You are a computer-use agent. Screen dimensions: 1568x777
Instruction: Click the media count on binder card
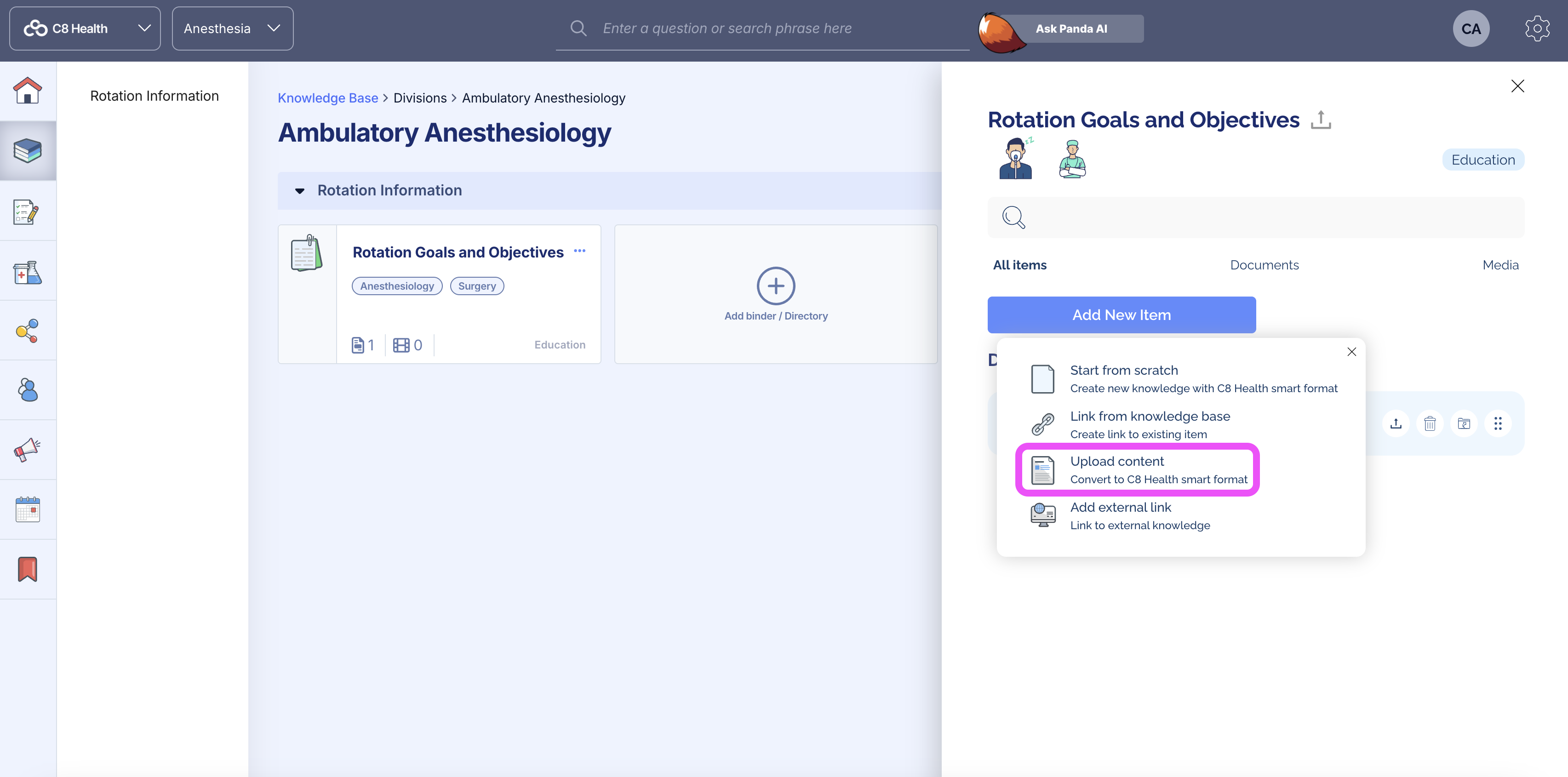coord(407,345)
